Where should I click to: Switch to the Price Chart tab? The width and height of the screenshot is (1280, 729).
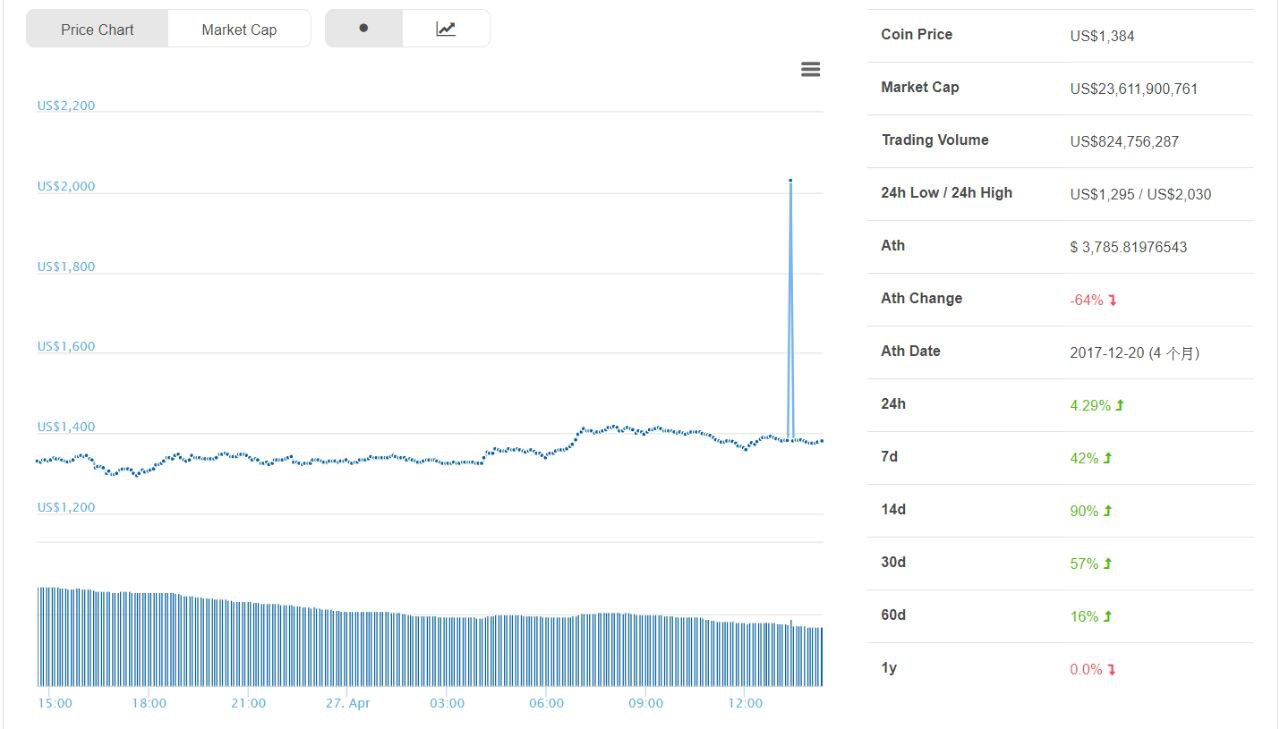97,30
